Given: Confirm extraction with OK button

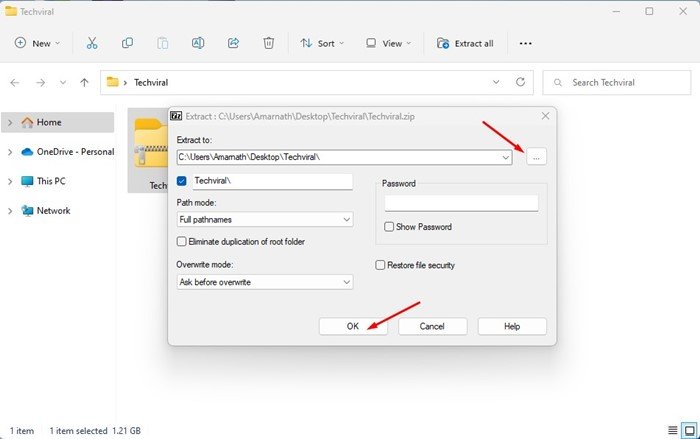Looking at the screenshot, I should click(353, 326).
